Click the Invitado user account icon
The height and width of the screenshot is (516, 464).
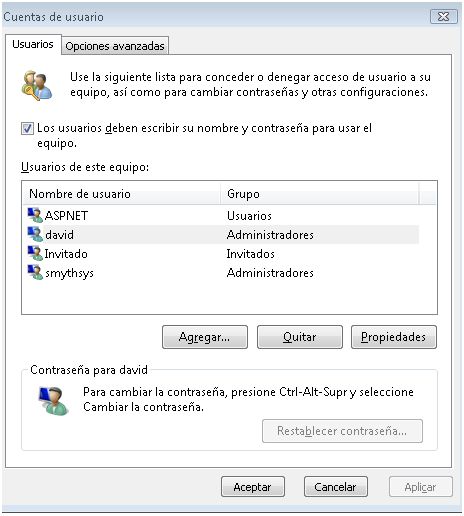coord(35,253)
